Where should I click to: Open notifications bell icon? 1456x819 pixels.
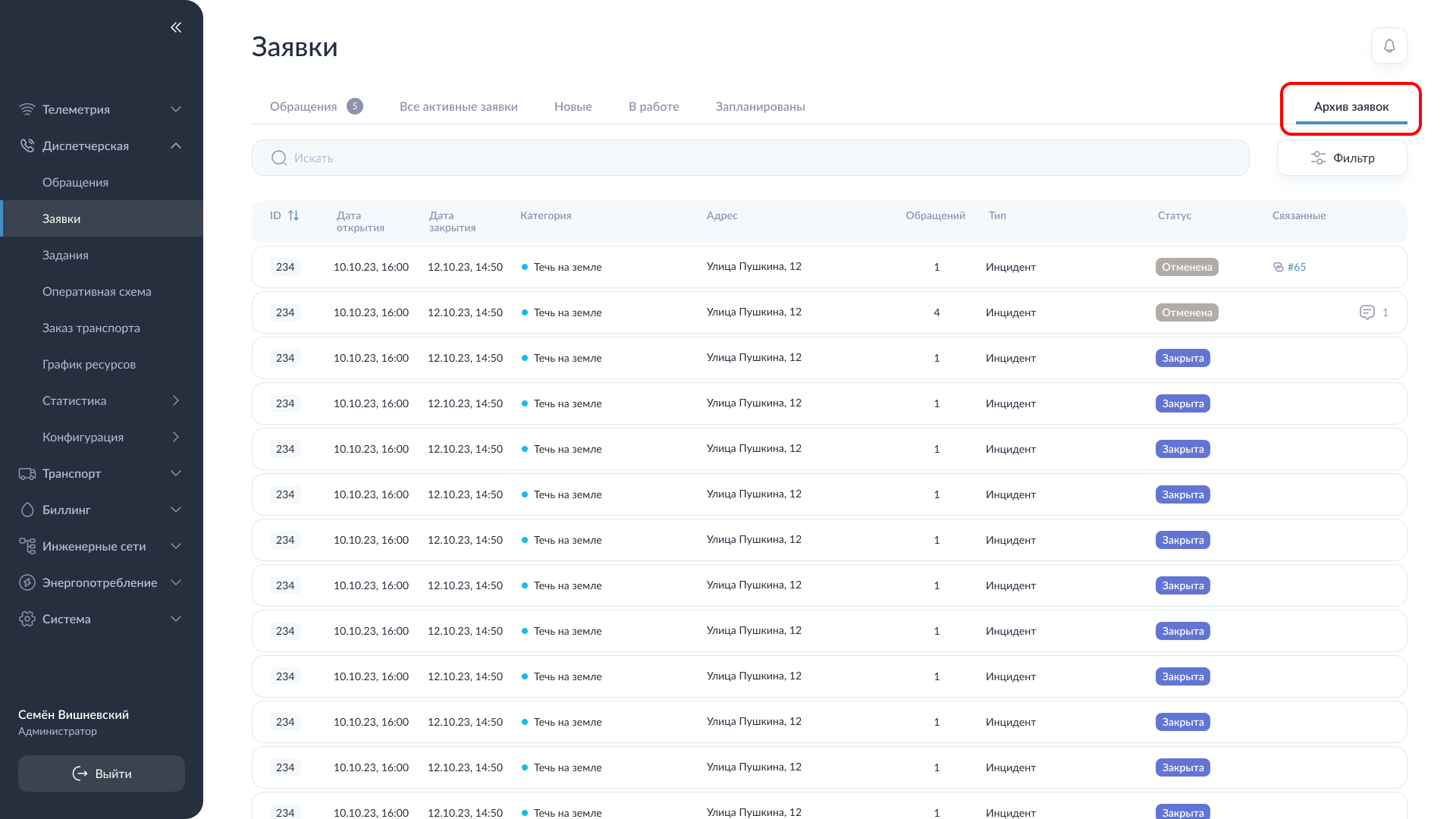click(x=1389, y=46)
